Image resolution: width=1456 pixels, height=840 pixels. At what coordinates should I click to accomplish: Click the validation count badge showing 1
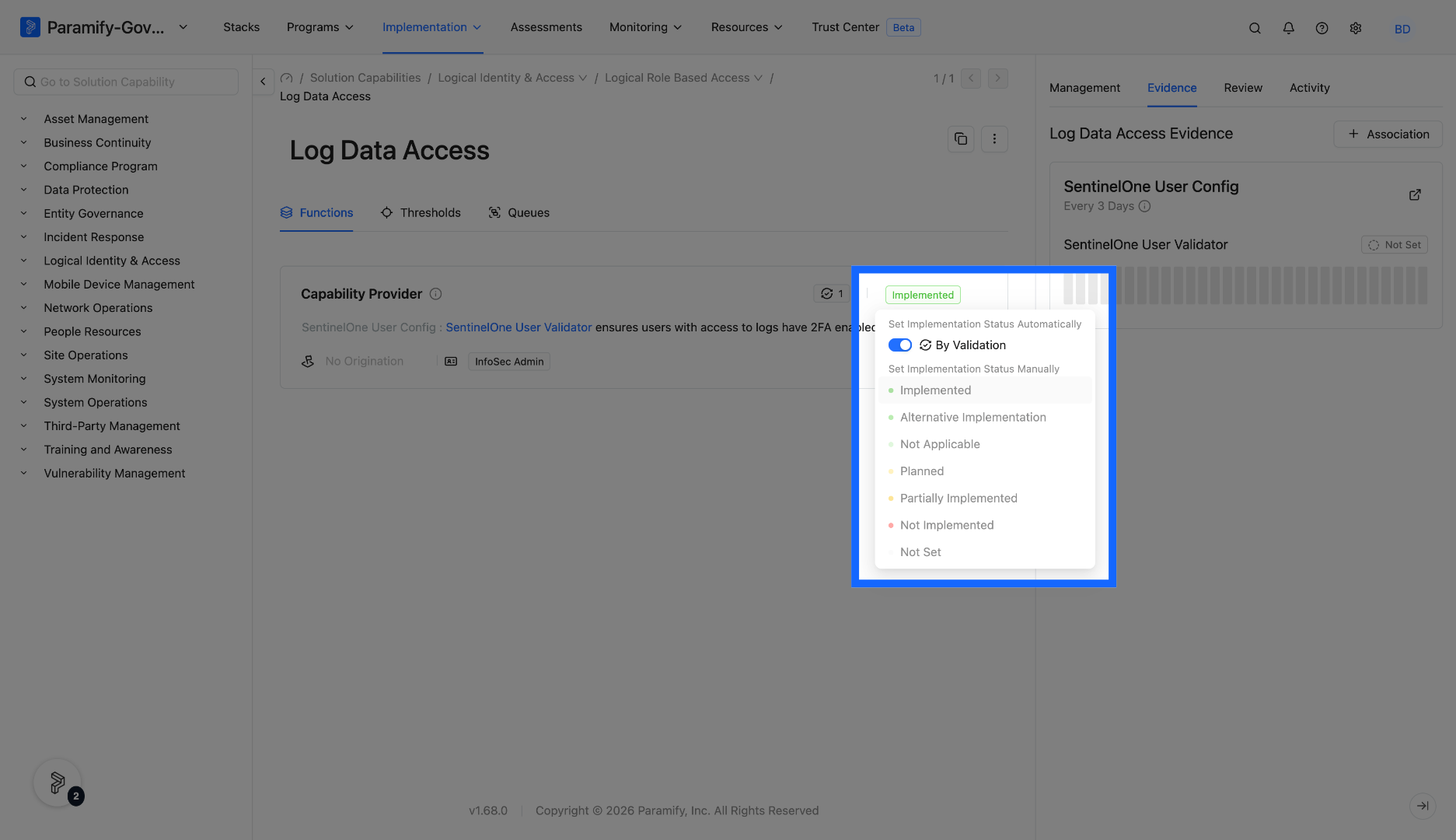[x=832, y=294]
